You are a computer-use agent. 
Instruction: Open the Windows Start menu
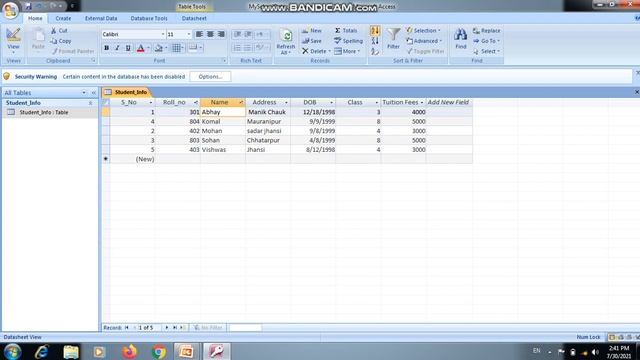point(12,351)
